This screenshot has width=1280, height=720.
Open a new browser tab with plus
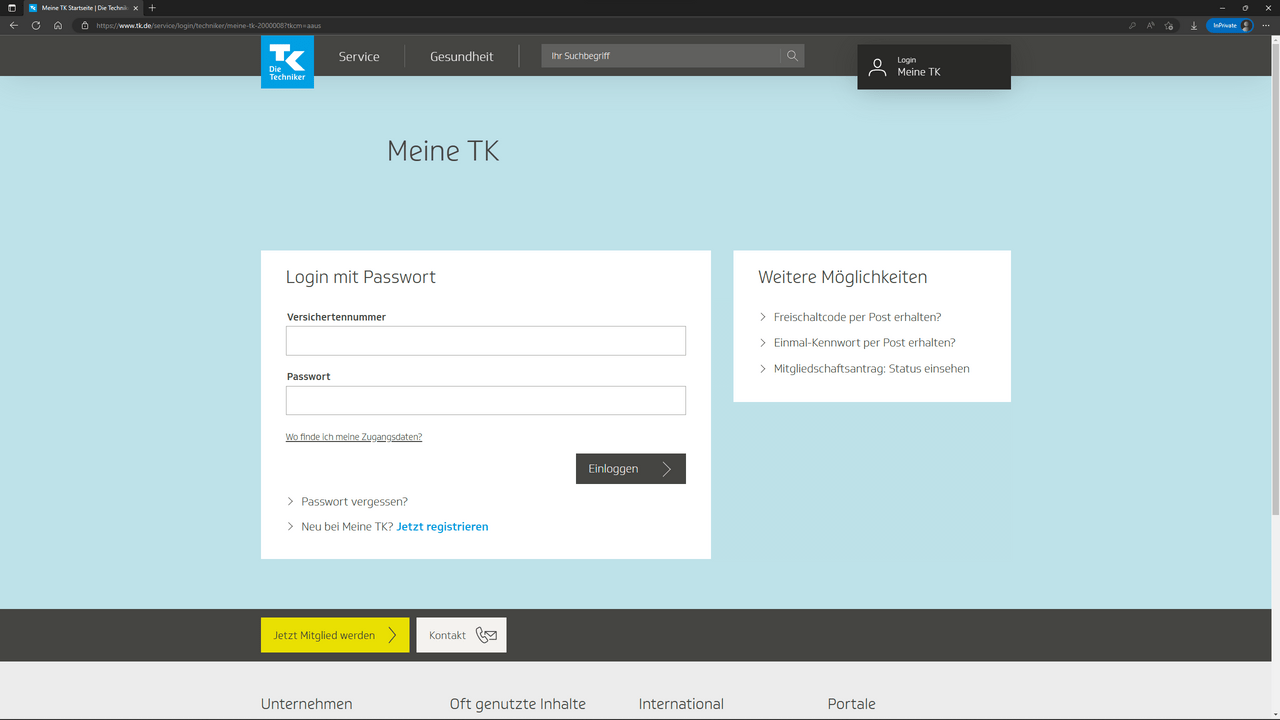pos(152,8)
